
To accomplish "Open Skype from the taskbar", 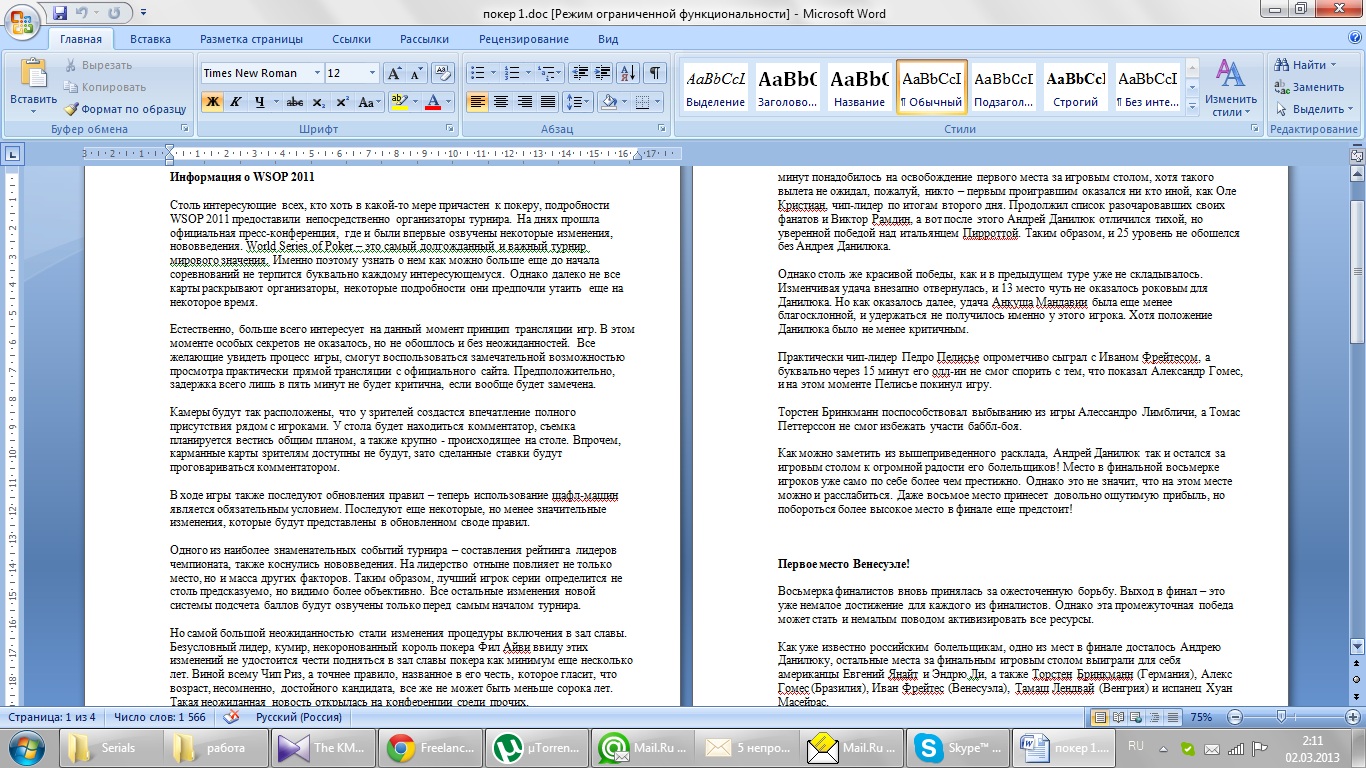I will pyautogui.click(x=962, y=747).
